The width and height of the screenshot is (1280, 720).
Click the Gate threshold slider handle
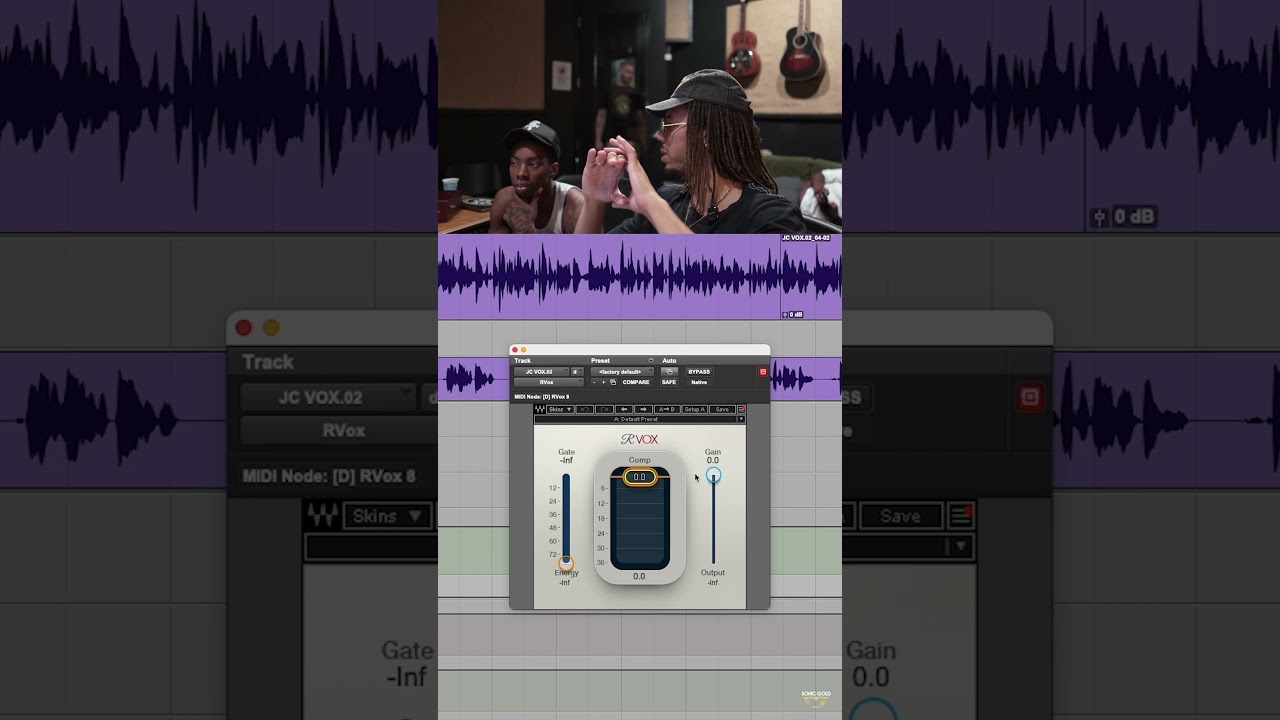[566, 563]
